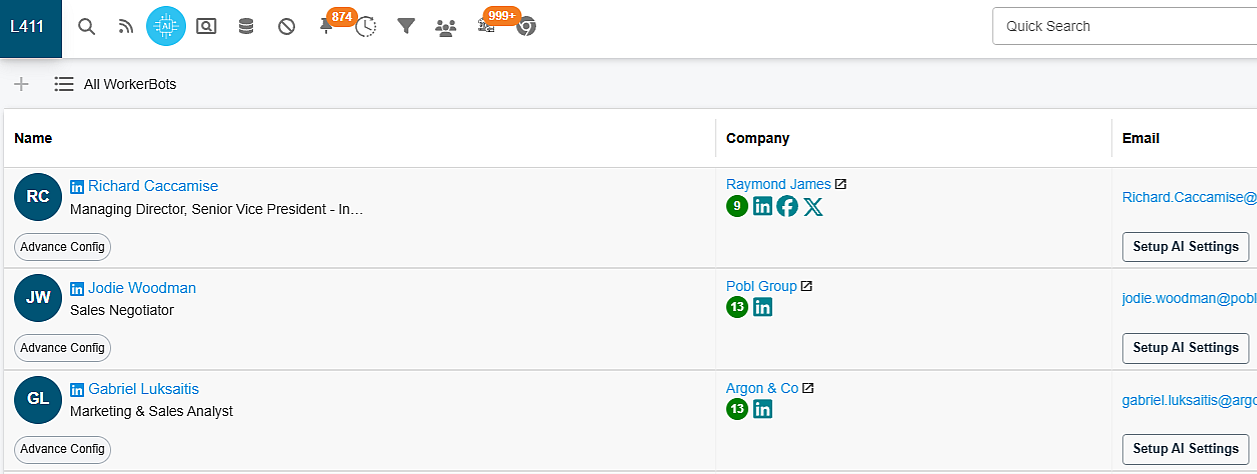Click the plus icon to add WorkerBot

tap(21, 84)
